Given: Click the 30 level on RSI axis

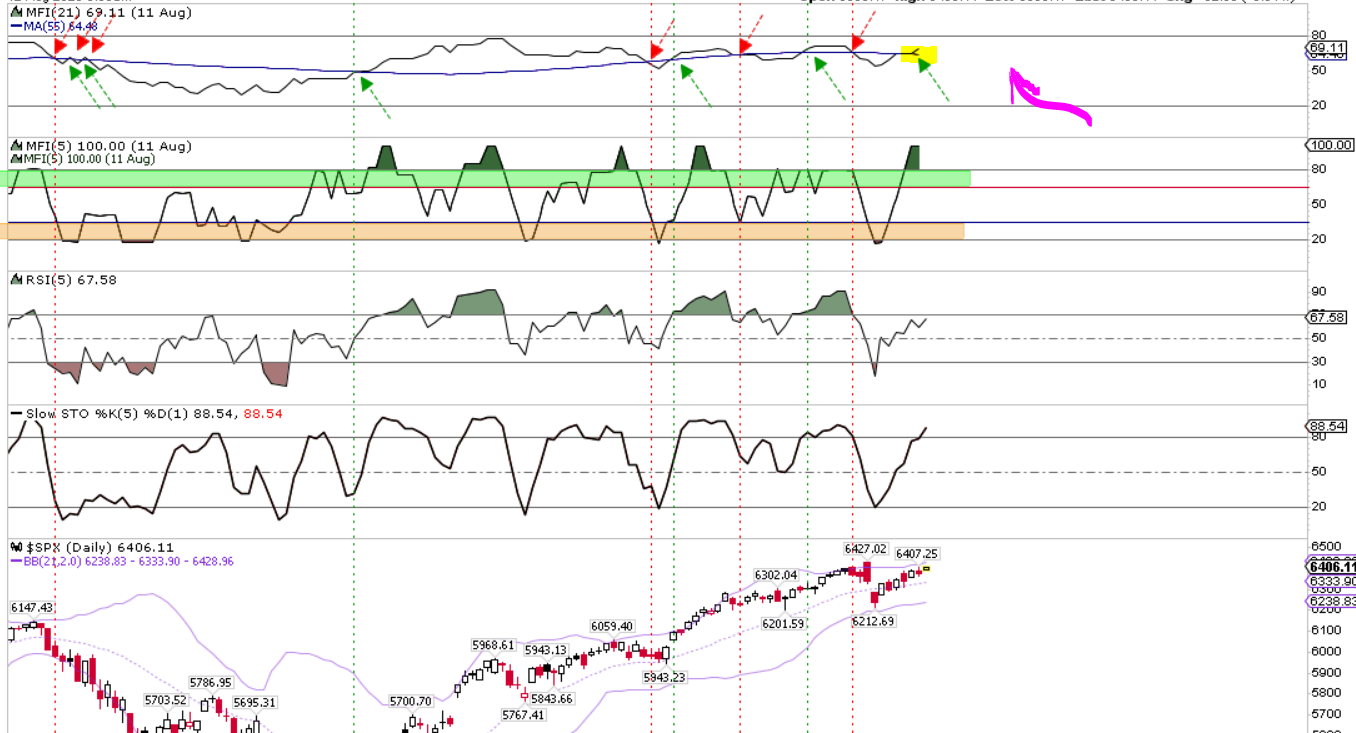Looking at the screenshot, I should click(x=1318, y=362).
